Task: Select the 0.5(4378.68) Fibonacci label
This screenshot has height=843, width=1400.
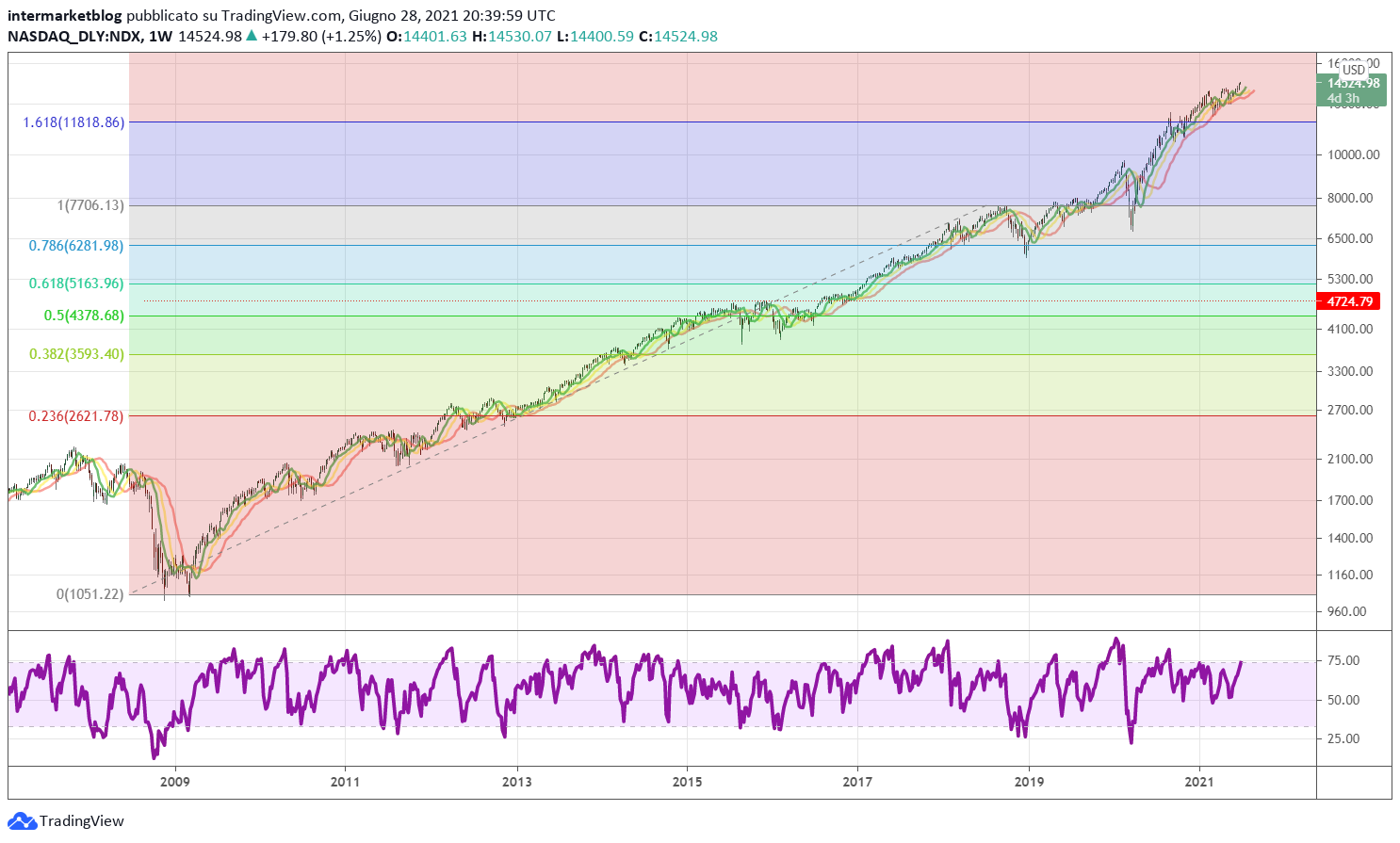Action: [x=84, y=316]
